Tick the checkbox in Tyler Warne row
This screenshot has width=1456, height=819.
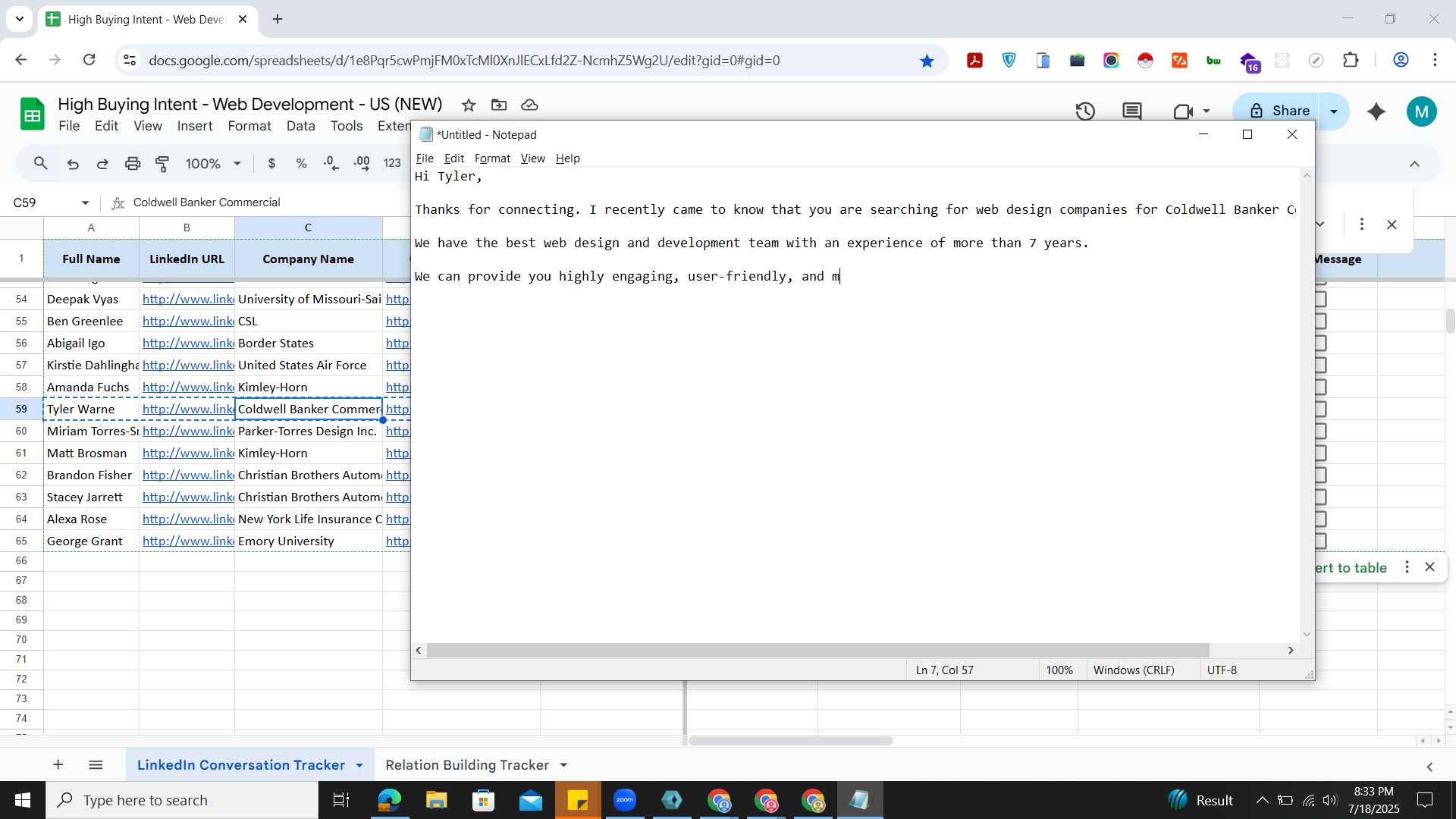[1320, 409]
